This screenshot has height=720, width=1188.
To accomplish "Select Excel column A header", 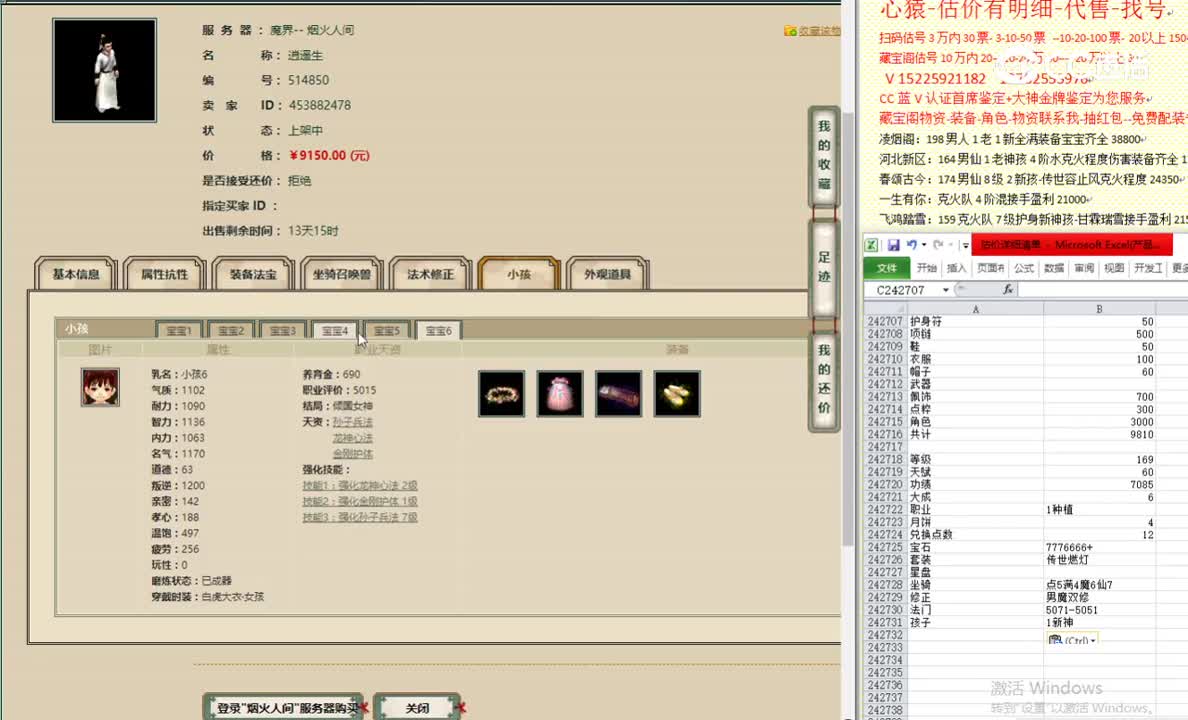I will (975, 308).
